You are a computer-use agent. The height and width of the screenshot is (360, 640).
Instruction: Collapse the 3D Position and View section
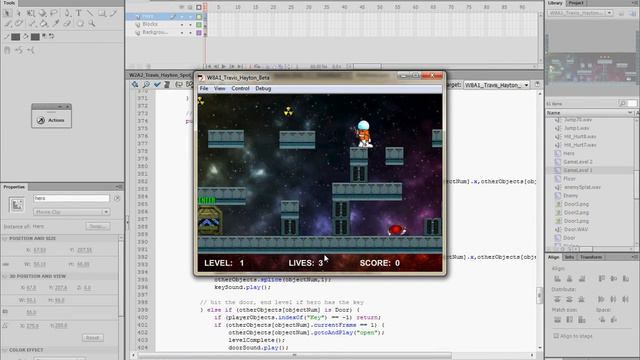click(5, 276)
